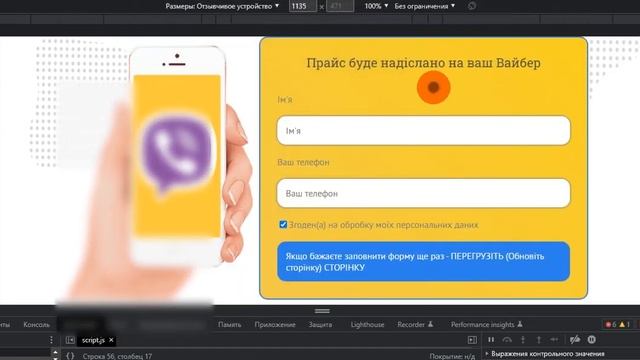
Task: Click the 'Ваш телефон' phone input field
Action: point(423,193)
